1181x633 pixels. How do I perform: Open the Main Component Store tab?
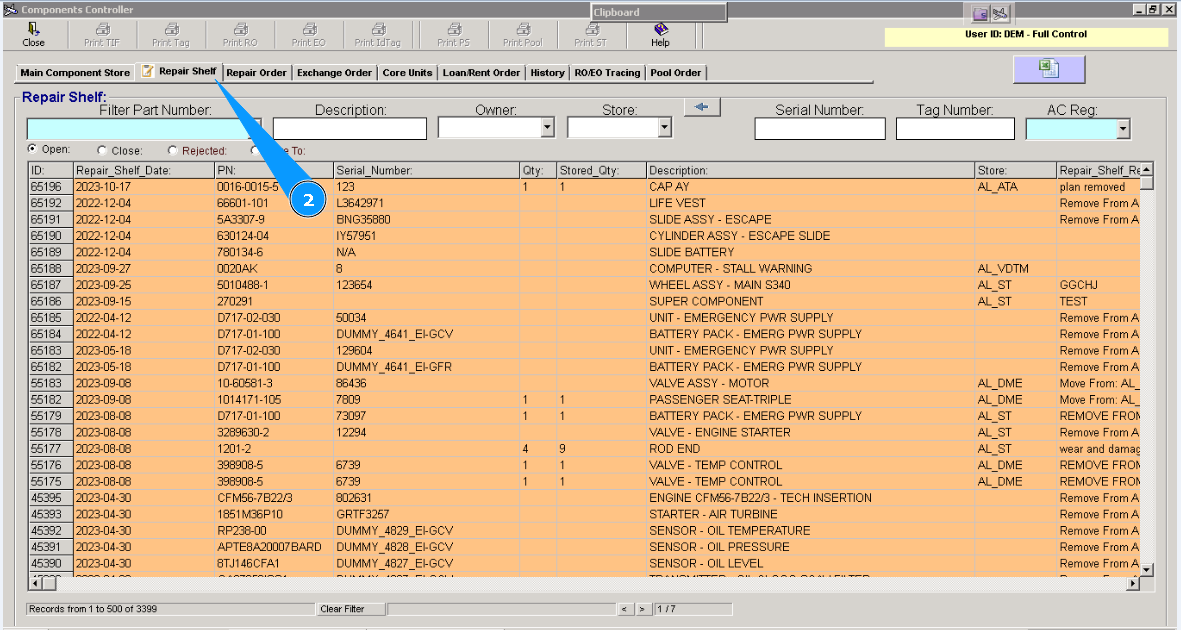coord(75,73)
